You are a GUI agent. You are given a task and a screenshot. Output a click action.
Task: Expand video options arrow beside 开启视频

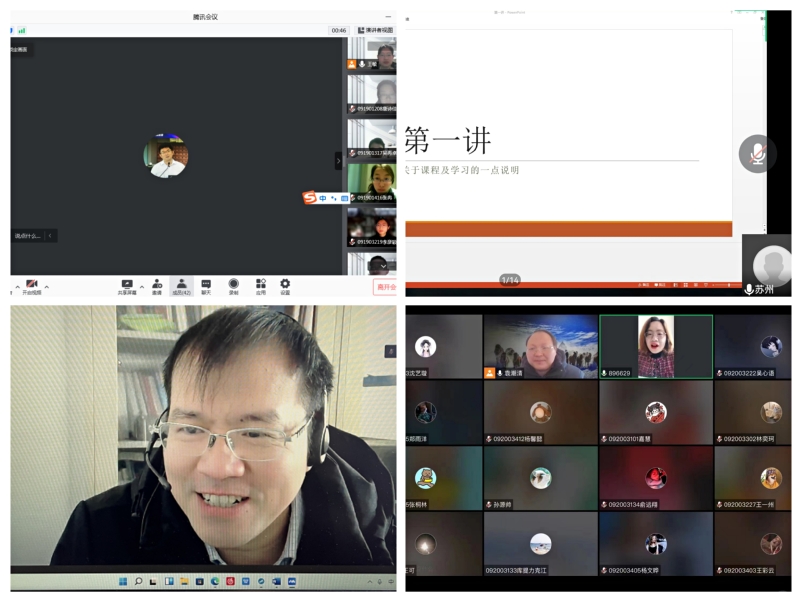point(46,286)
